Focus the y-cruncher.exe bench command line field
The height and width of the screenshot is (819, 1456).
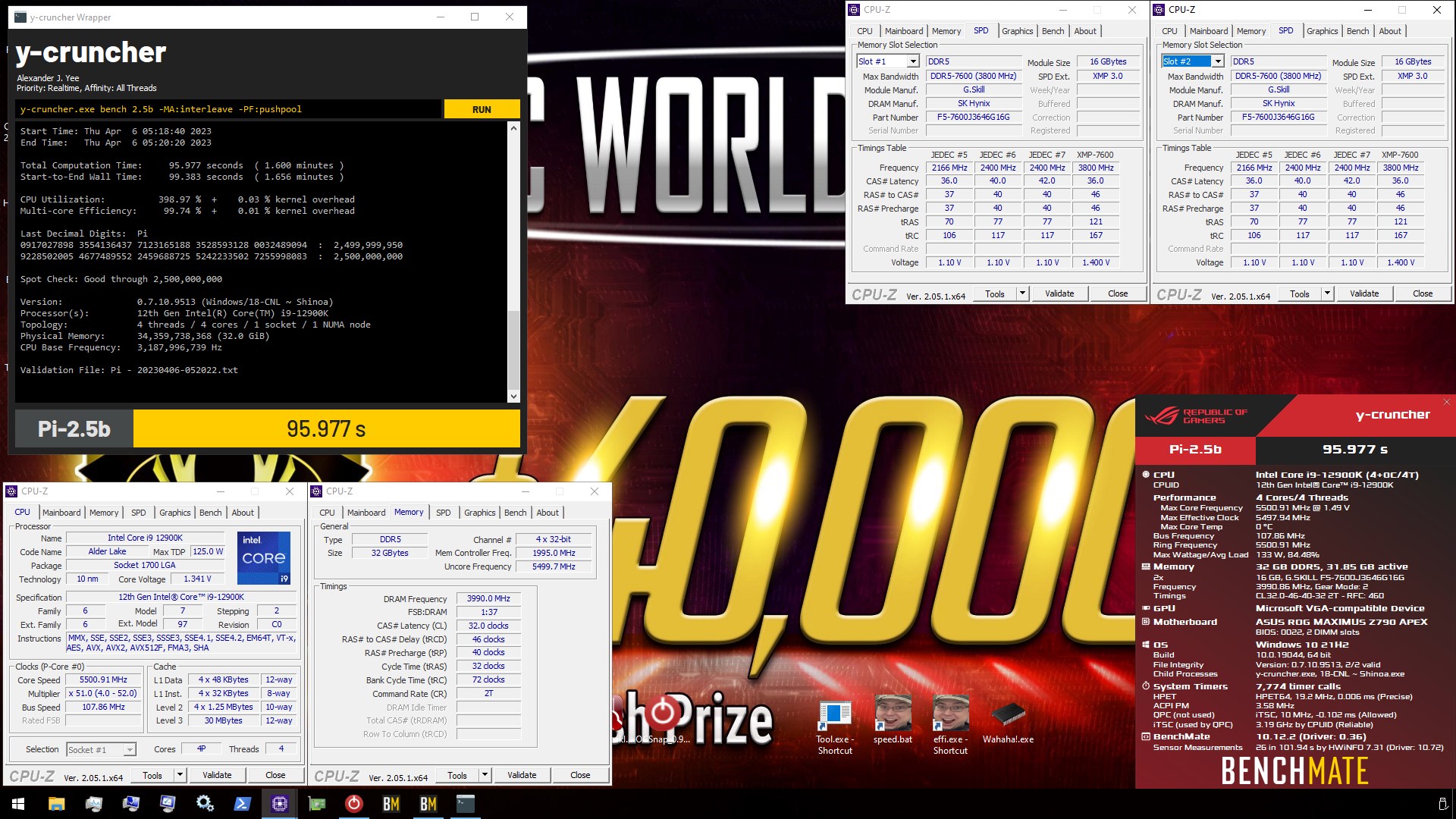228,109
